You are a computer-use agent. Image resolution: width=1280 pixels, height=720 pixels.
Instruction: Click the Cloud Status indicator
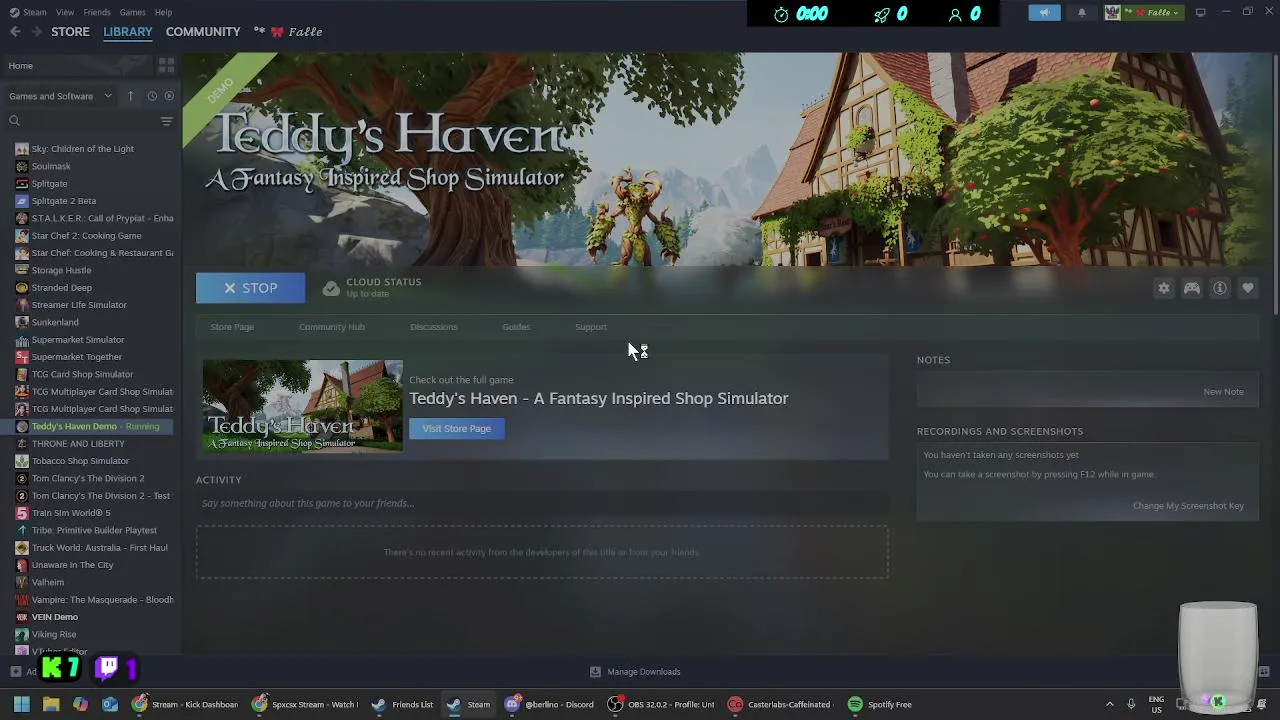click(x=372, y=288)
